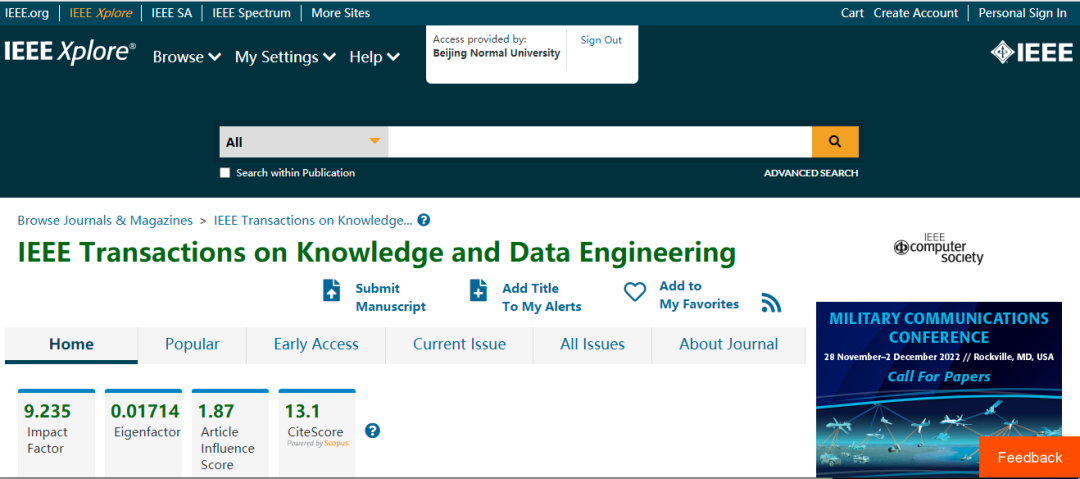Screen dimensions: 1080x479
Task: Click the Add to Favorites heart icon
Action: coord(635,292)
